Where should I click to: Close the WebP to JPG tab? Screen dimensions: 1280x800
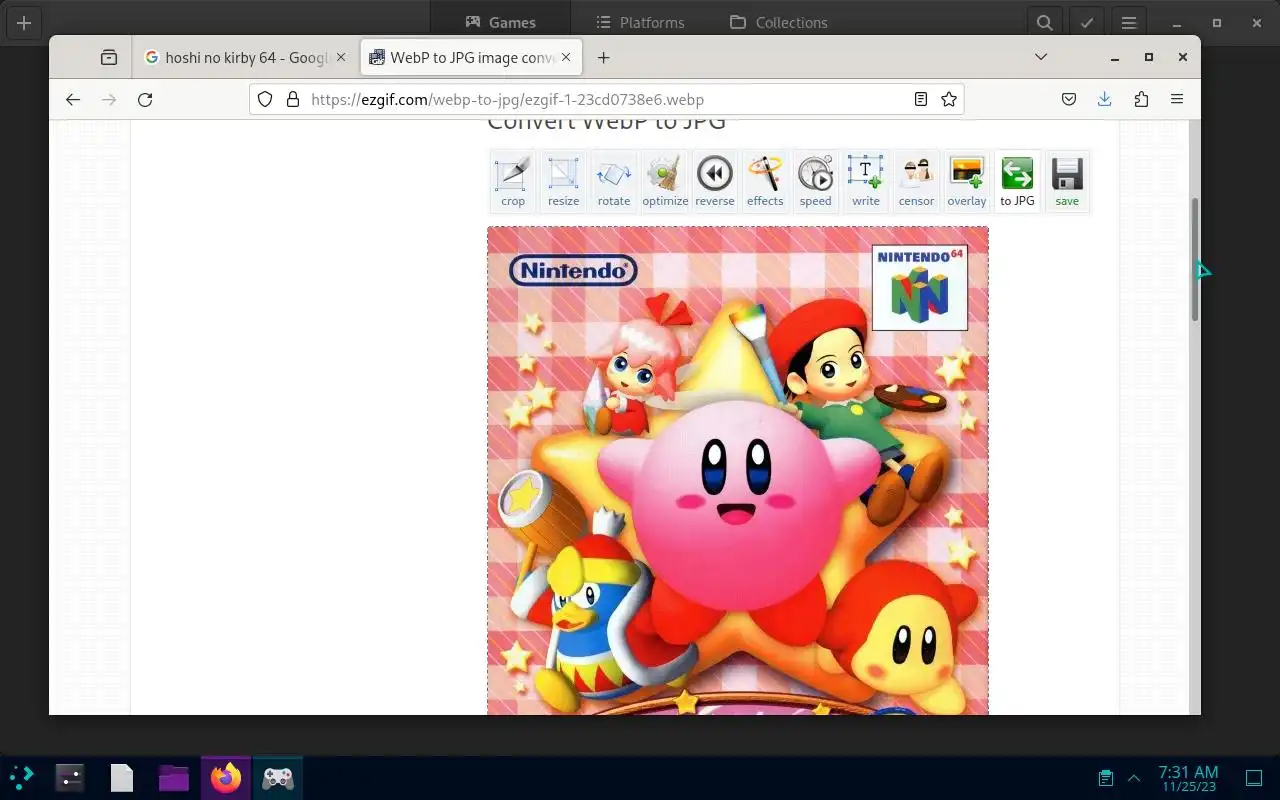point(566,58)
